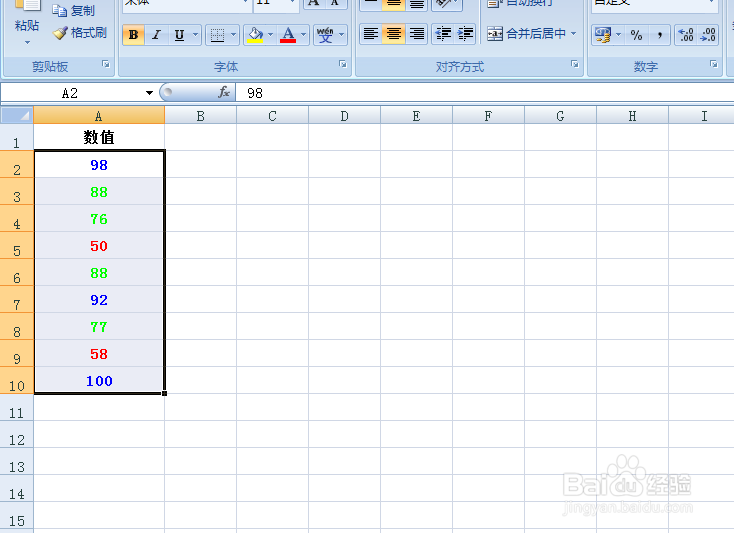The height and width of the screenshot is (533, 734).
Task: Select row 12 header
Action: point(17,435)
